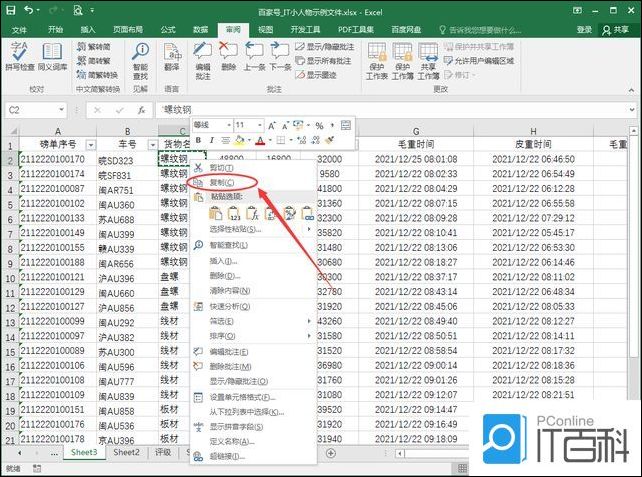This screenshot has height=477, width=642.
Task: Open the borders dropdown arrow in mini toolbar
Action: (x=291, y=140)
